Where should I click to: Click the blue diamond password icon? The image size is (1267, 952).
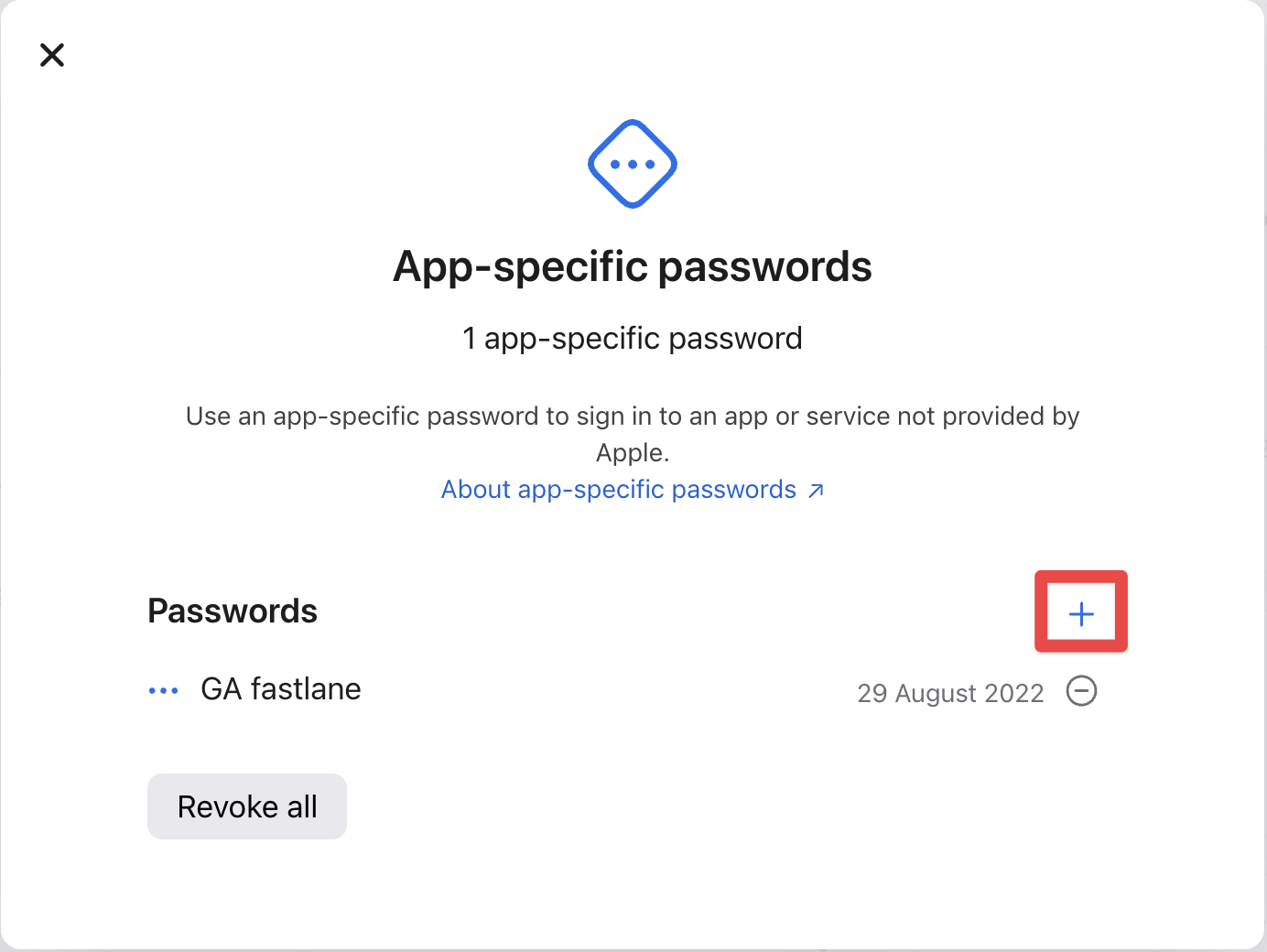click(633, 164)
